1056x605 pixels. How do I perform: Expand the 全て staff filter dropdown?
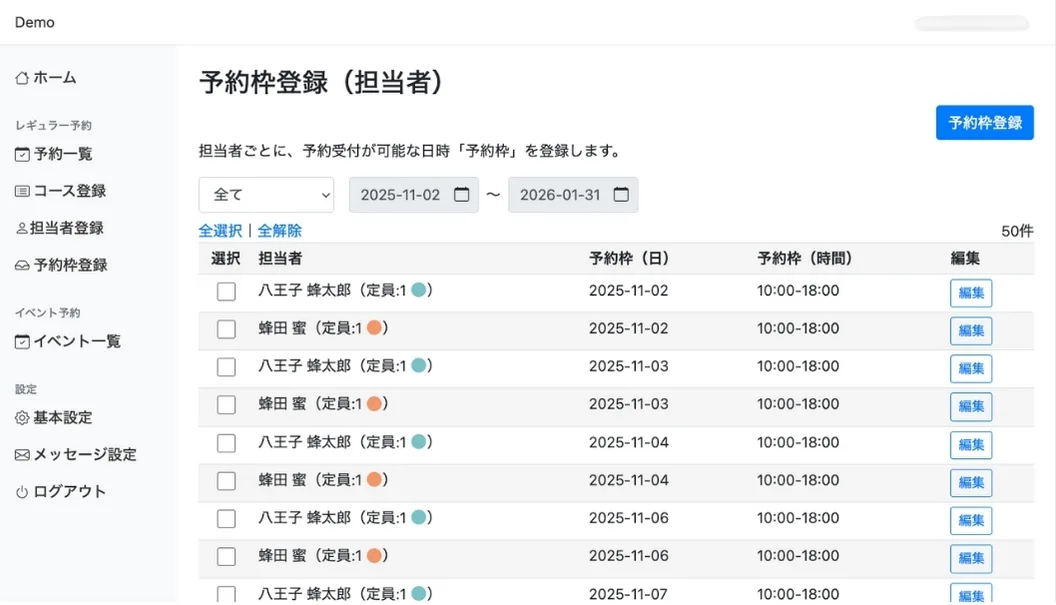[x=266, y=195]
